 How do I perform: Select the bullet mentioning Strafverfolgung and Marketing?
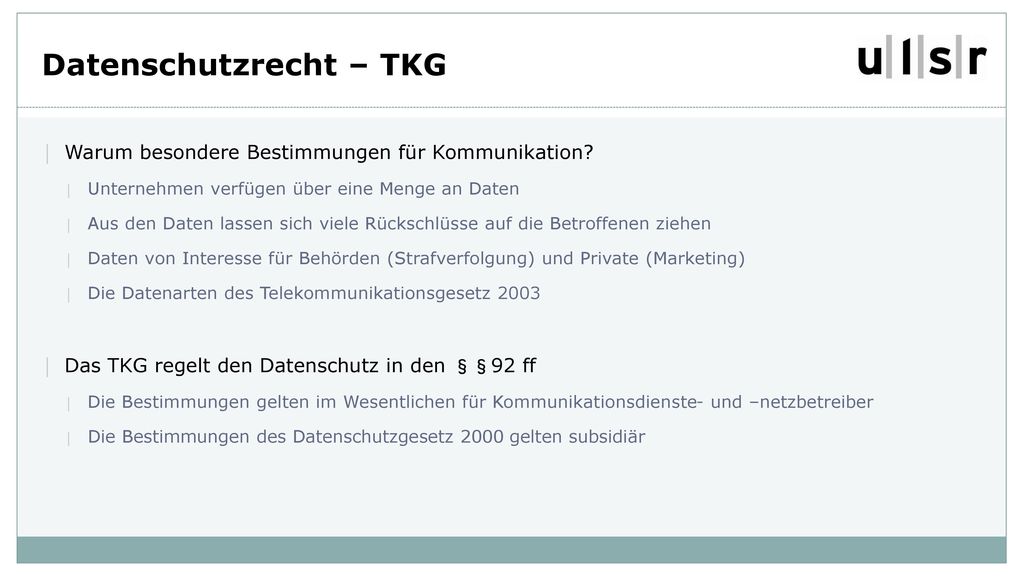pos(416,259)
